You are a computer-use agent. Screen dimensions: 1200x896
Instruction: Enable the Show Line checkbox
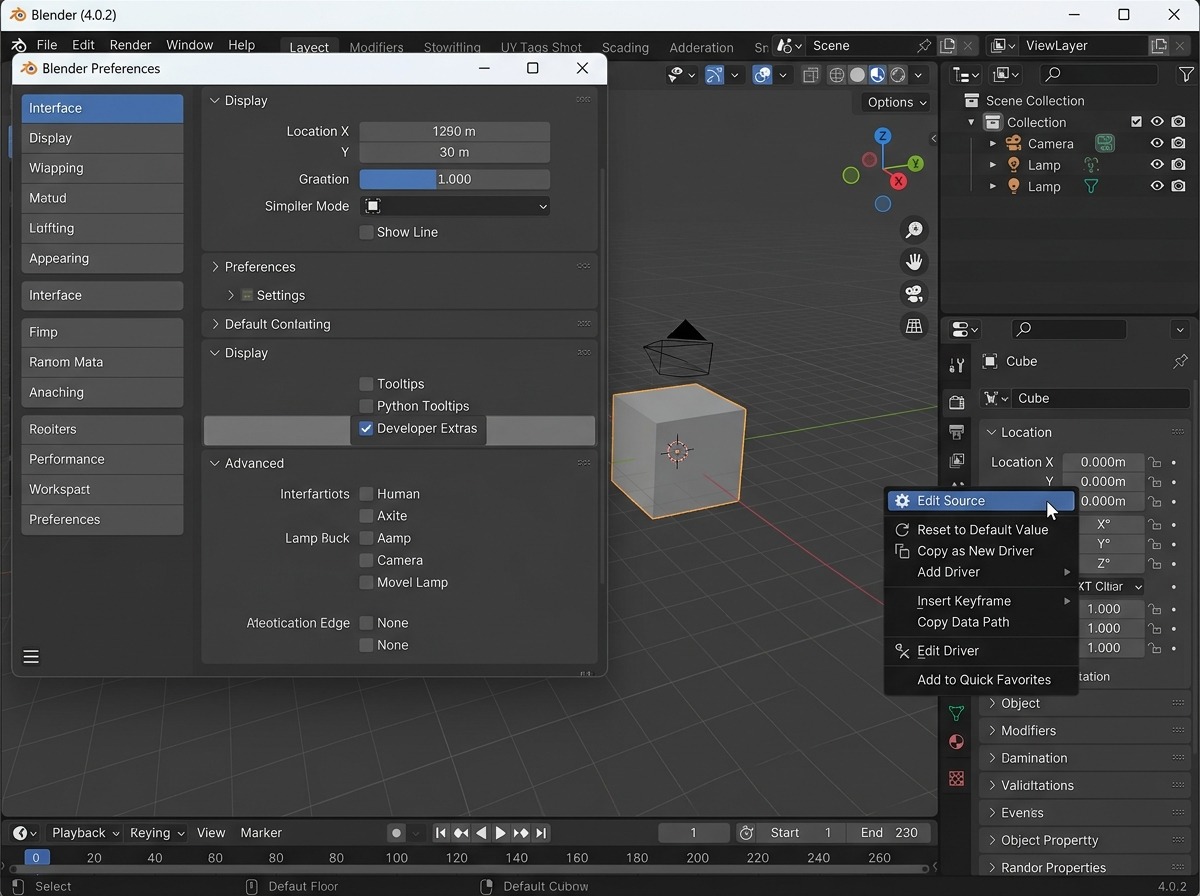pos(366,232)
